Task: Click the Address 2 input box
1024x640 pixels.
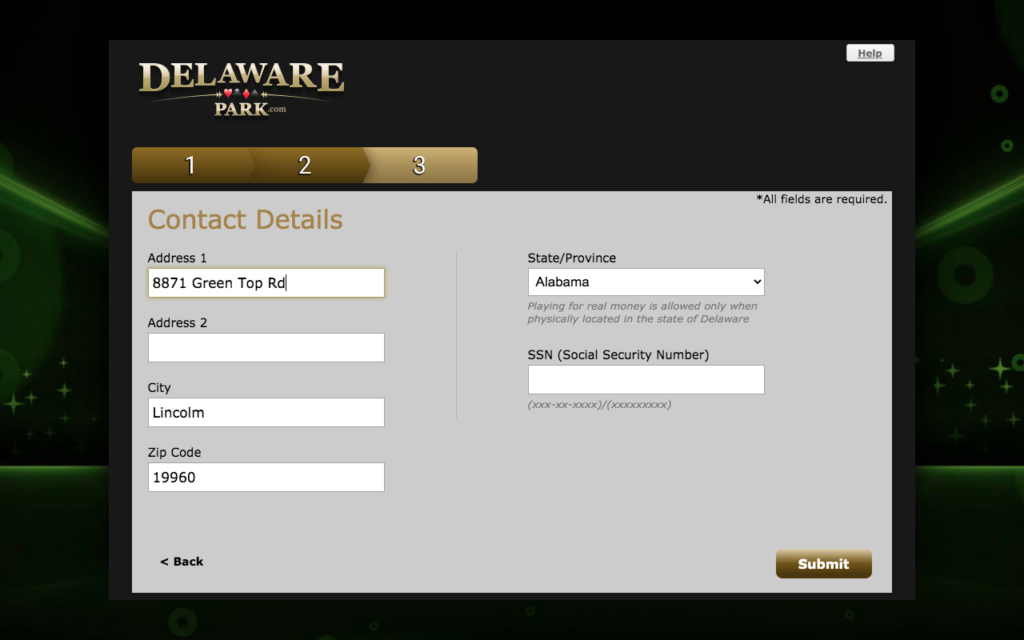Action: tap(266, 347)
